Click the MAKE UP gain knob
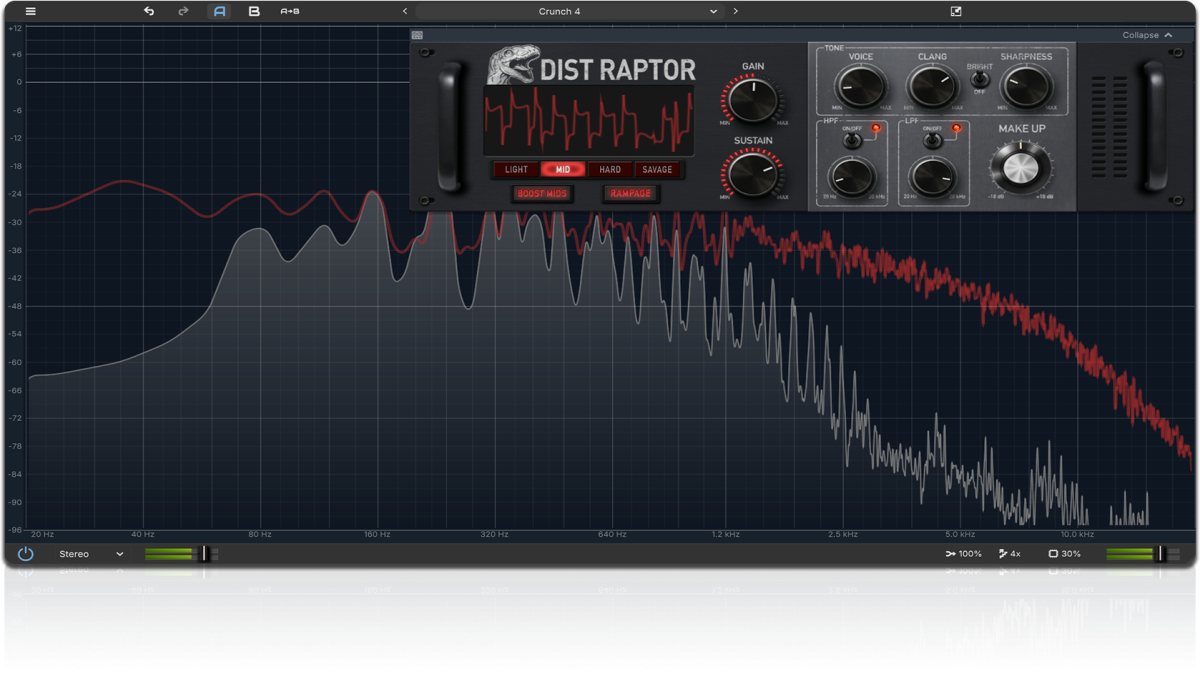Screen dimensions: 1200x674 [1020, 166]
